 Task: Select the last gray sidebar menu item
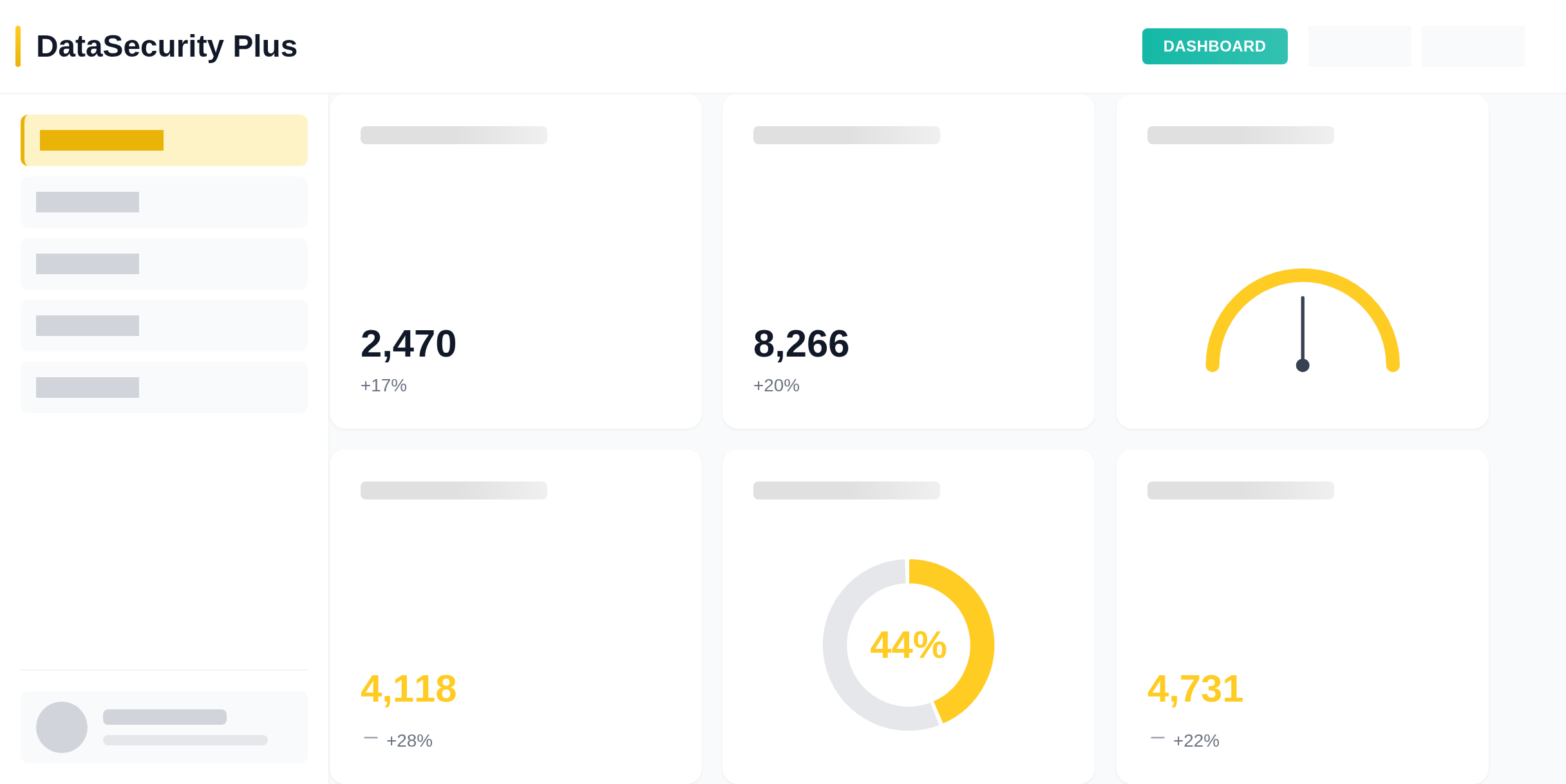(164, 387)
